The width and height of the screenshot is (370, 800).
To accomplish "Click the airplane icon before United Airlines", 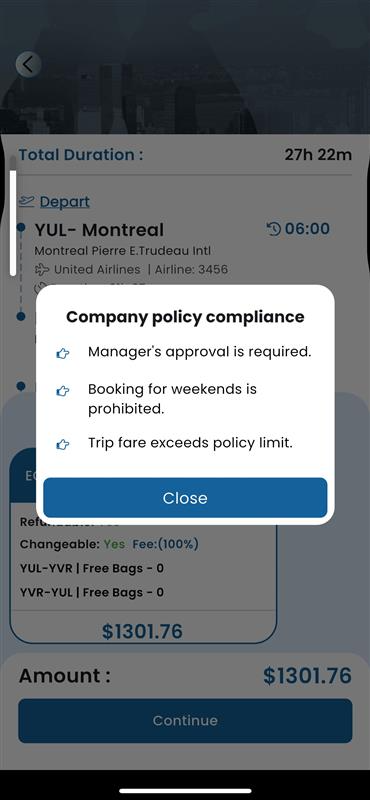I will pos(42,269).
